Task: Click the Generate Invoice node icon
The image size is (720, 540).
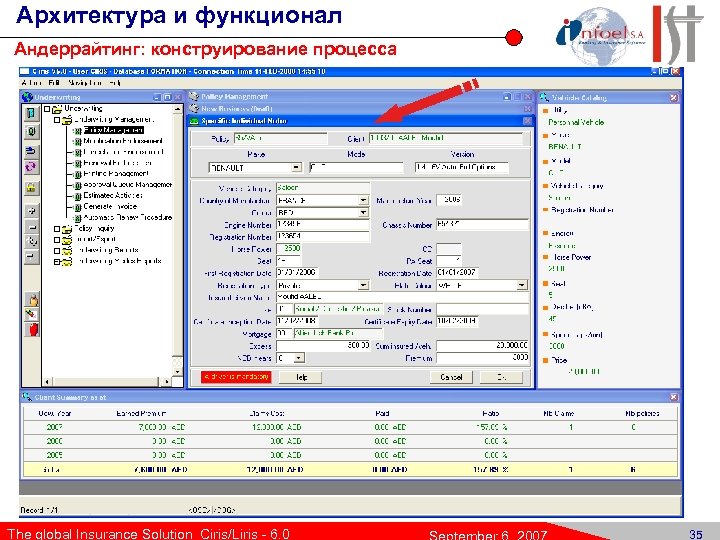Action: (78, 207)
